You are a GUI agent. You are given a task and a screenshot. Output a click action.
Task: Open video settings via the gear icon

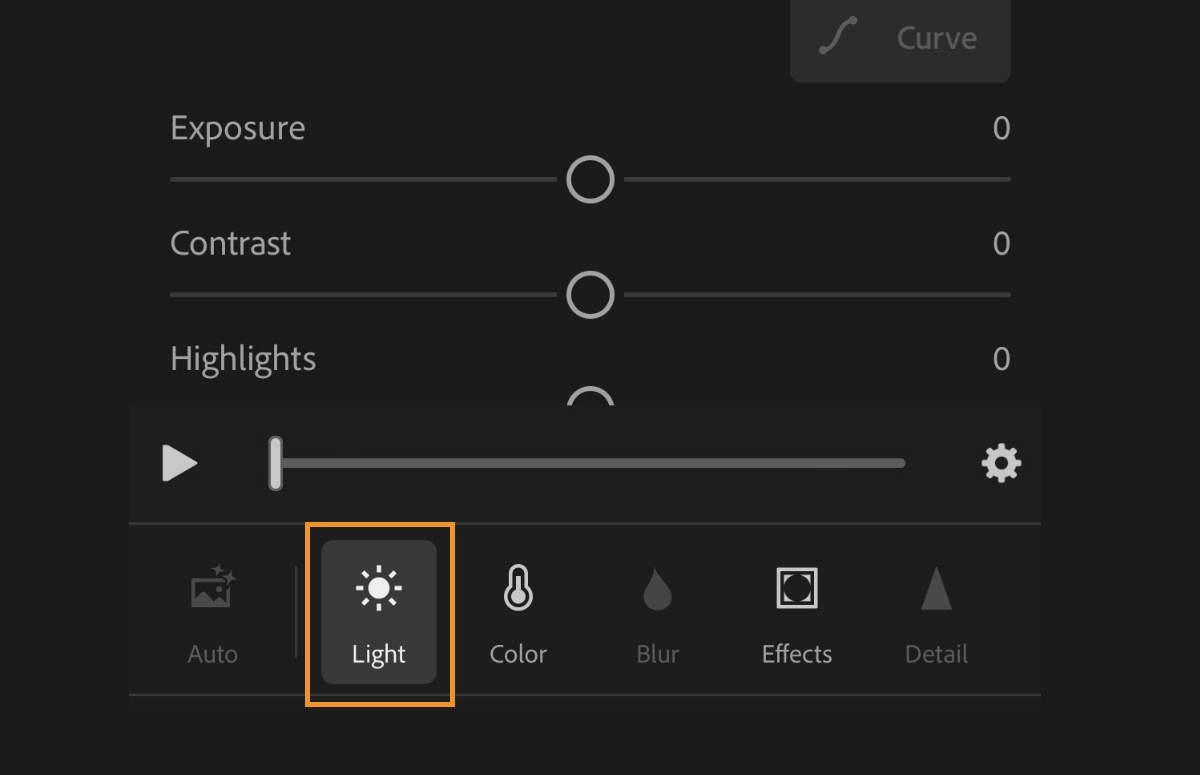pyautogui.click(x=1000, y=462)
